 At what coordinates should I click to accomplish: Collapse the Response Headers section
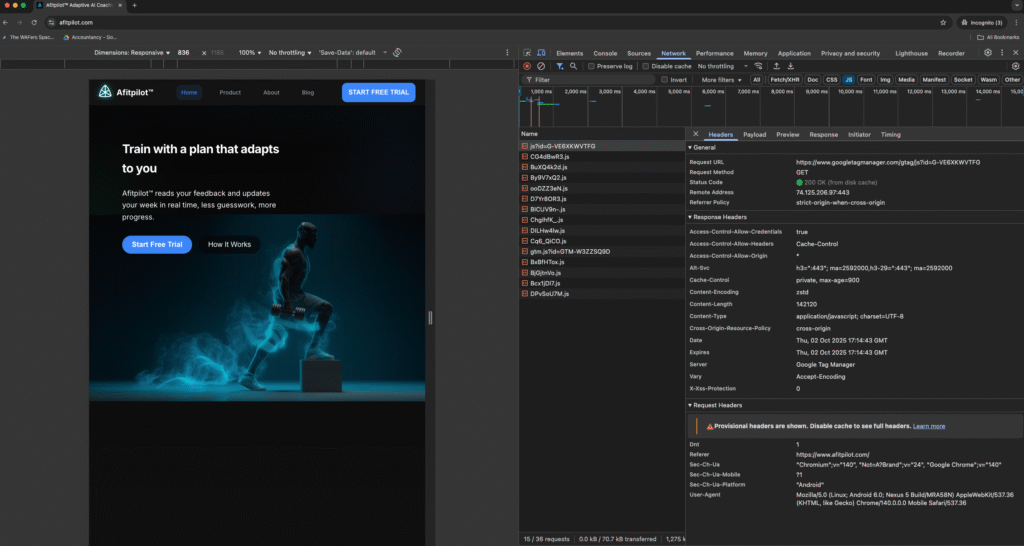coord(721,217)
